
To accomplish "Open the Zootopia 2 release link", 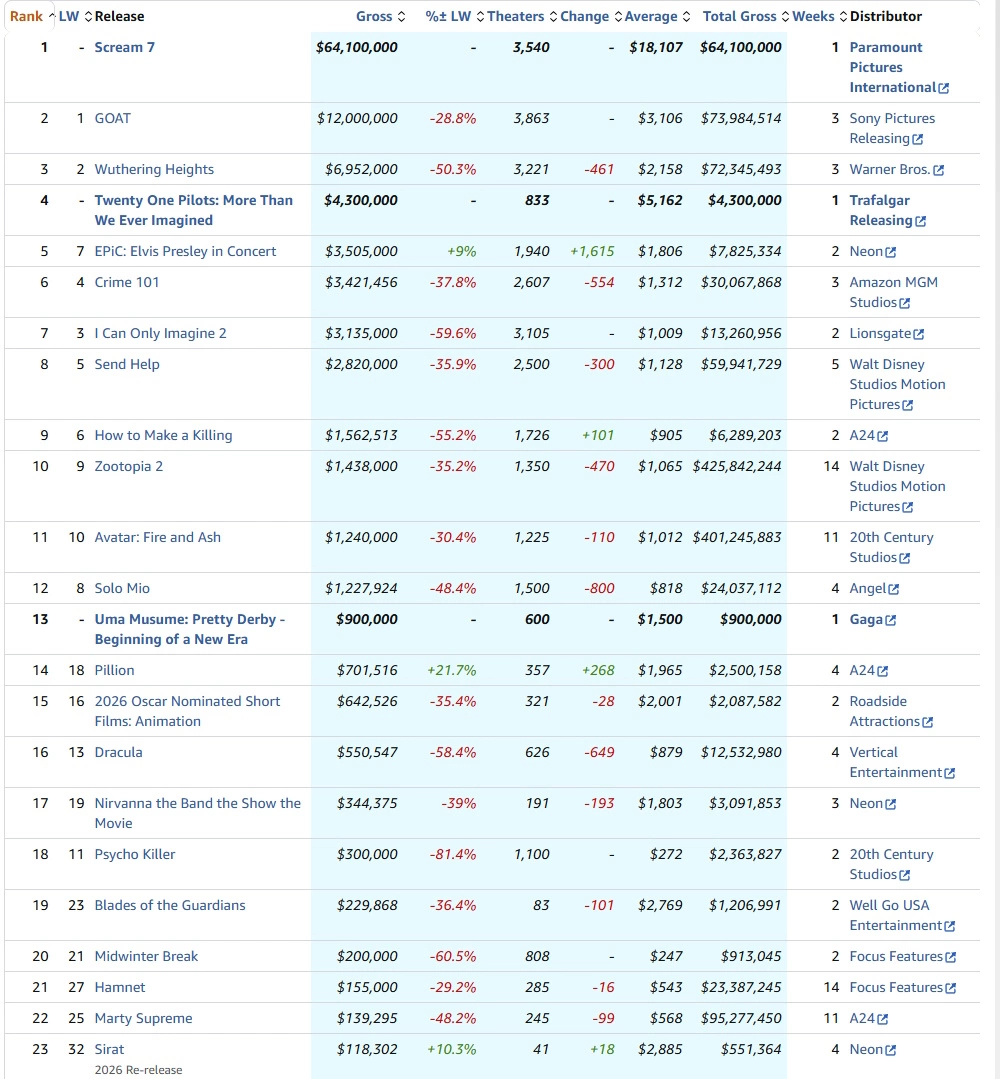I will [129, 466].
